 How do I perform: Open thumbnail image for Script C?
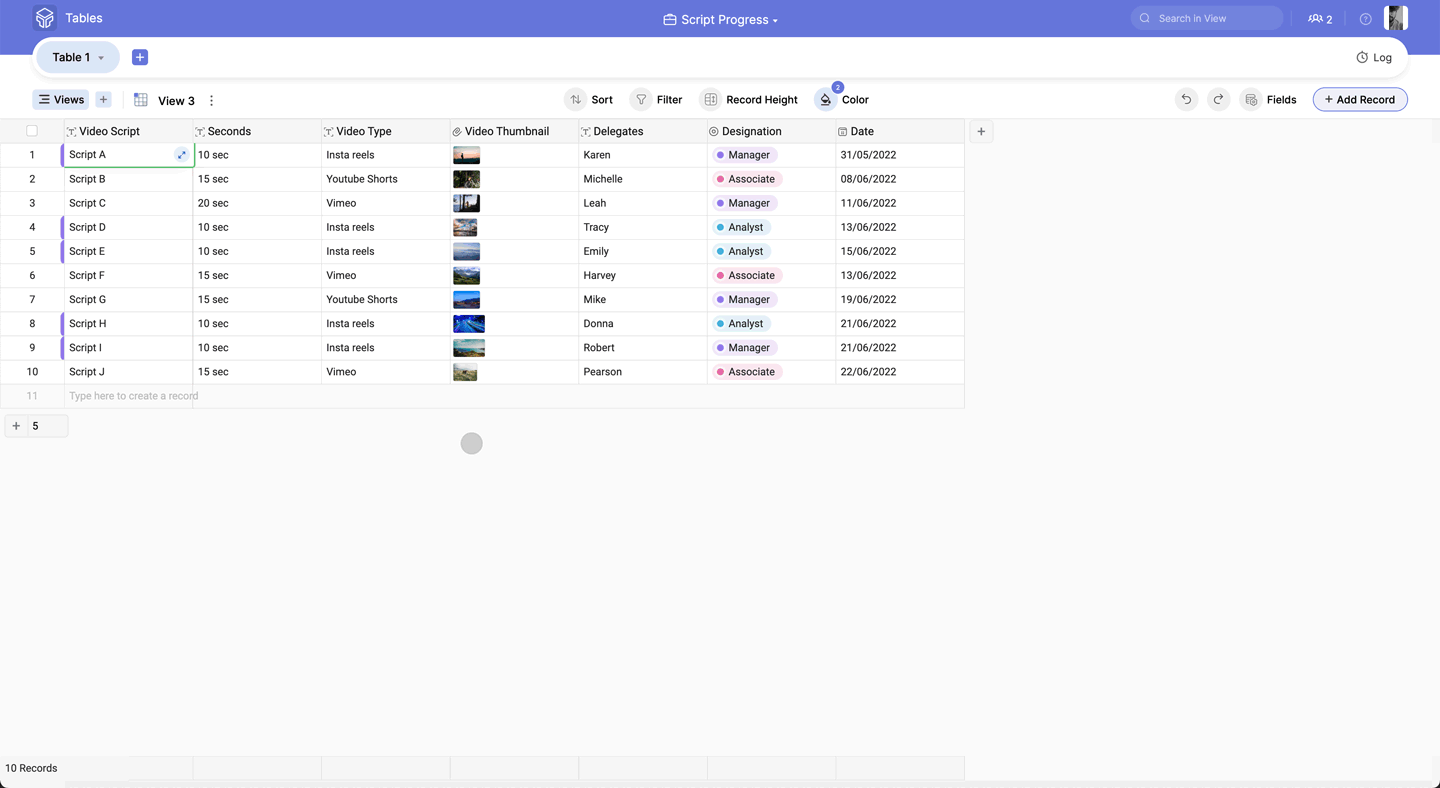[x=466, y=203]
